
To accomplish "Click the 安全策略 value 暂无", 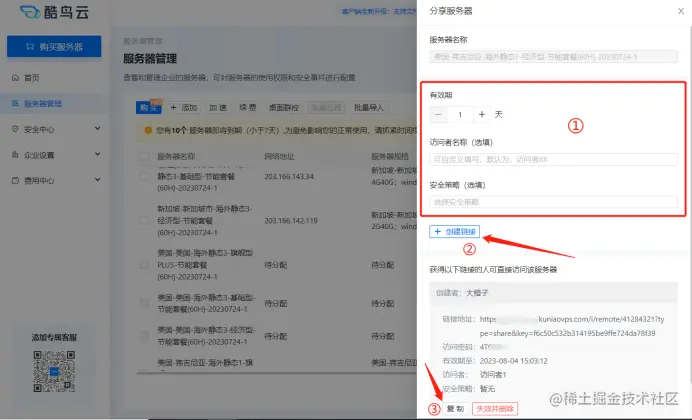I will coord(487,389).
